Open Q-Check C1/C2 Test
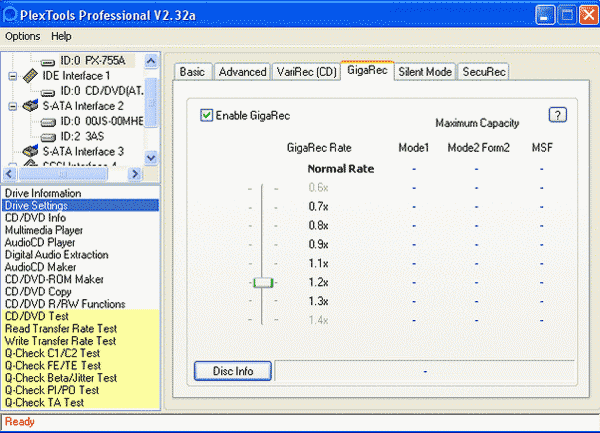 pyautogui.click(x=80, y=353)
